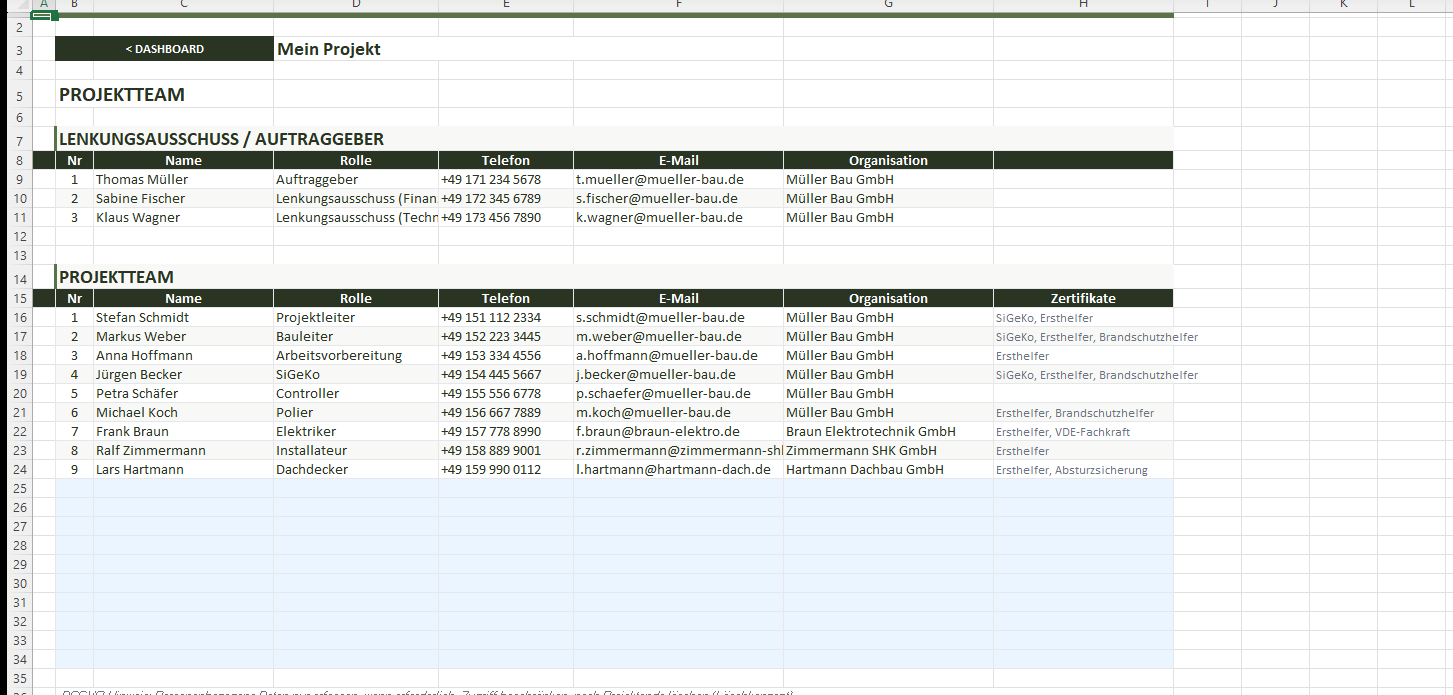Image resolution: width=1453 pixels, height=695 pixels.
Task: Select column header K
Action: pyautogui.click(x=1343, y=5)
